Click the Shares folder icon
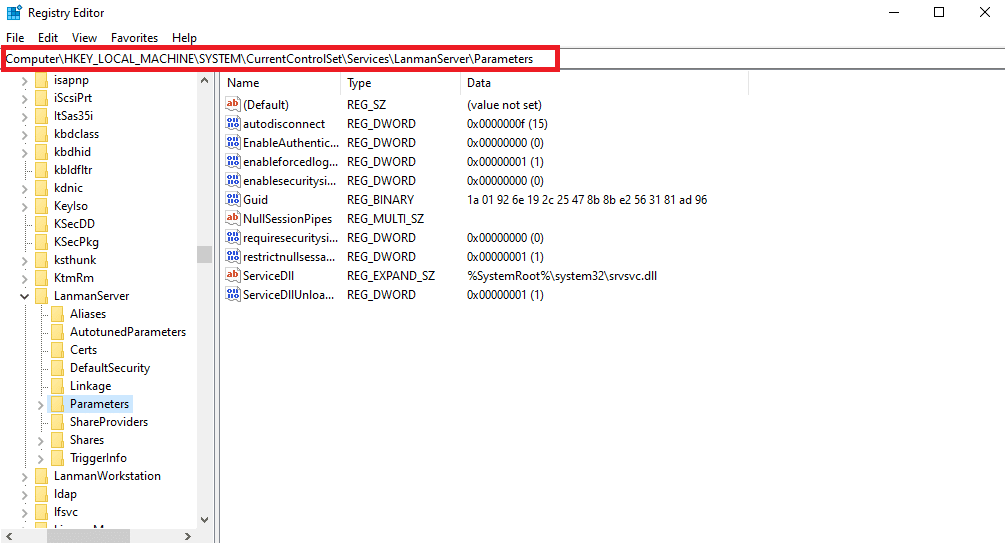 point(58,440)
